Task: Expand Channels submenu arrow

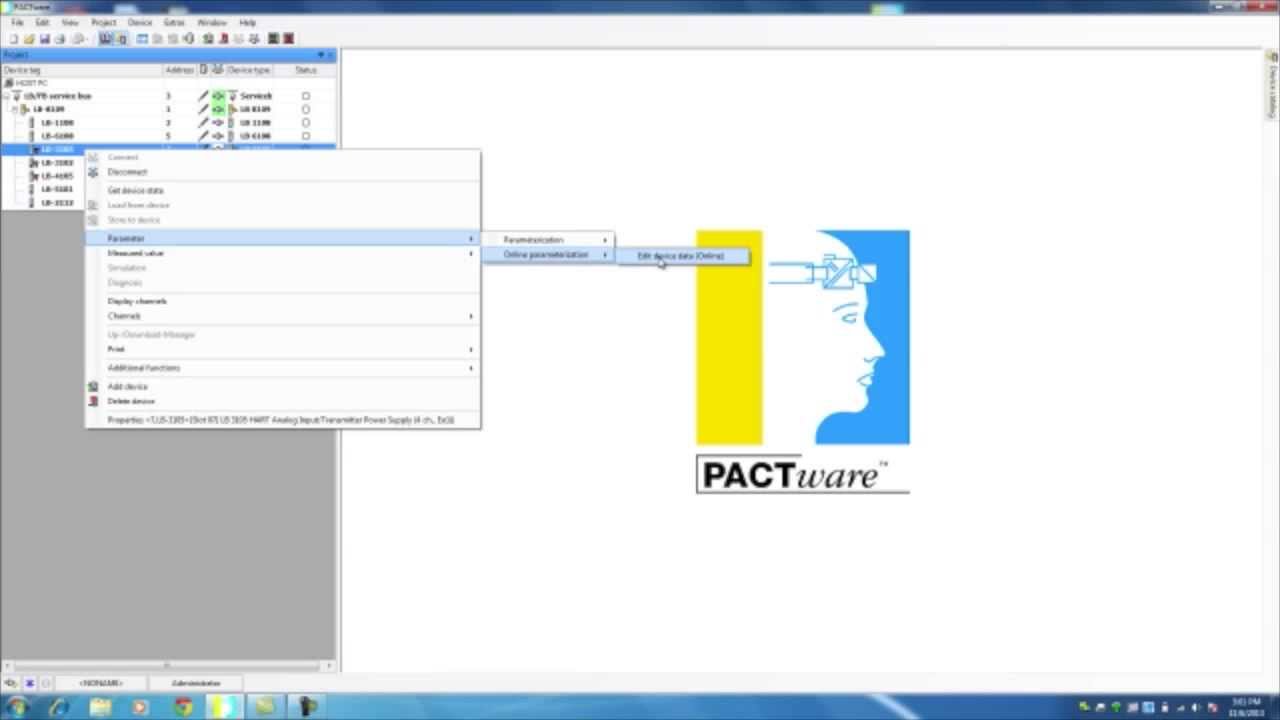Action: pyautogui.click(x=471, y=316)
